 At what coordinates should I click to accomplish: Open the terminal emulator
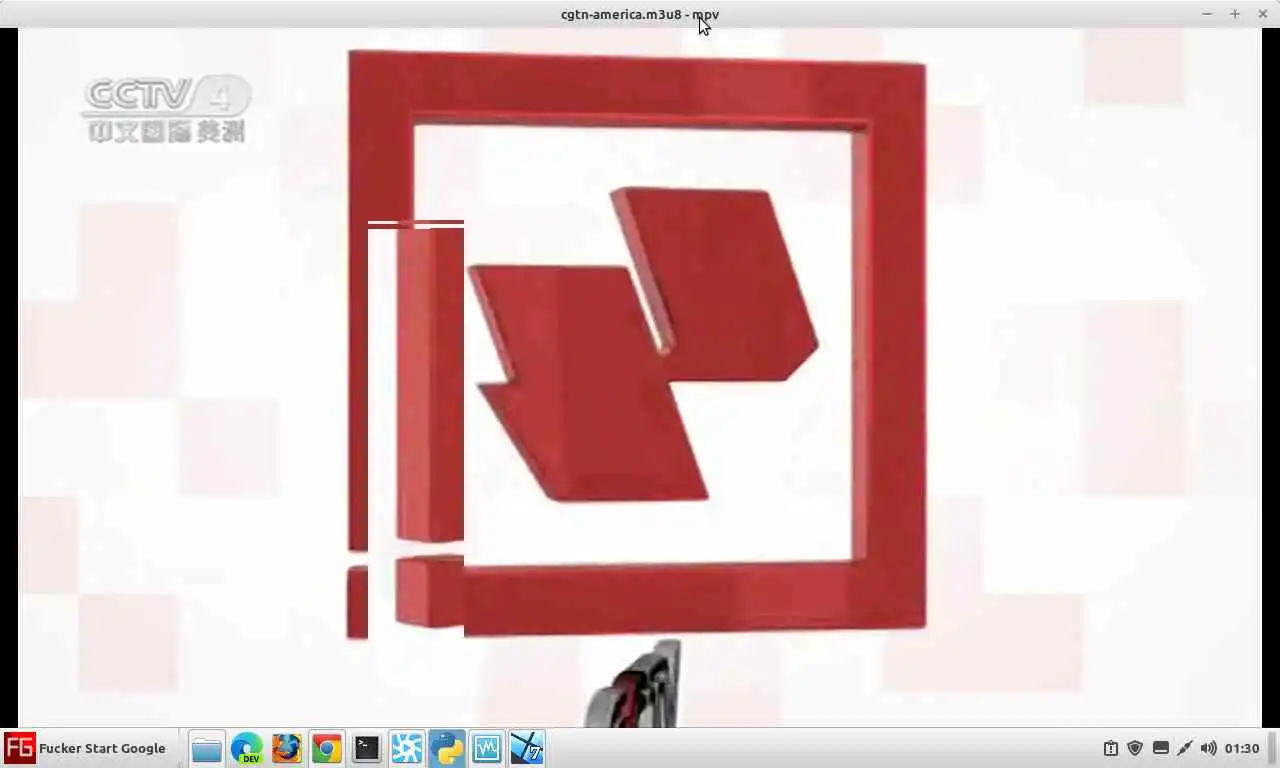(x=367, y=748)
